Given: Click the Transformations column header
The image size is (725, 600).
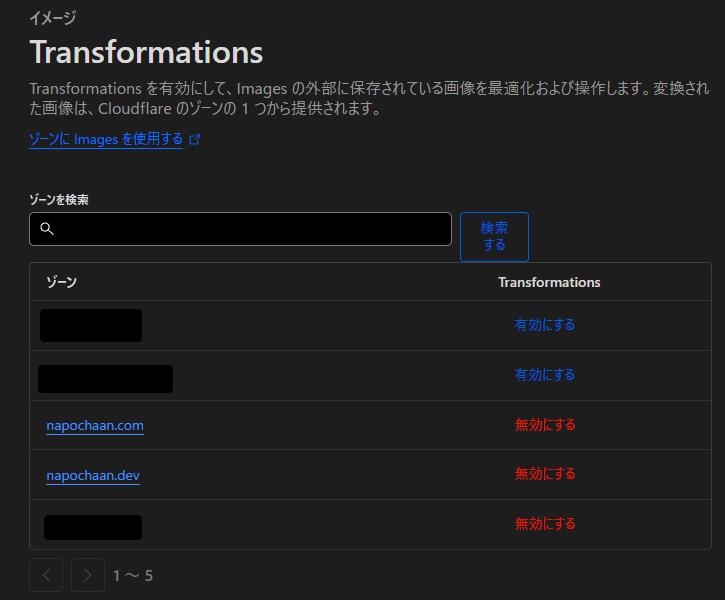Looking at the screenshot, I should coord(549,282).
